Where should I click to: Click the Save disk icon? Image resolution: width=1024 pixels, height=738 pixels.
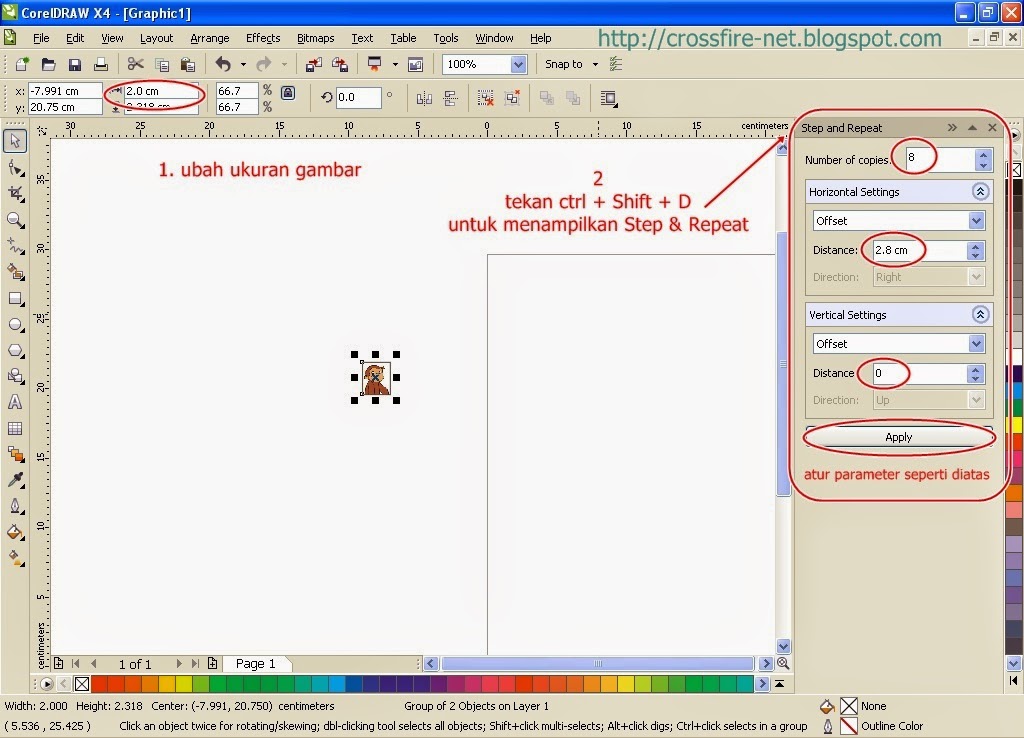(74, 64)
